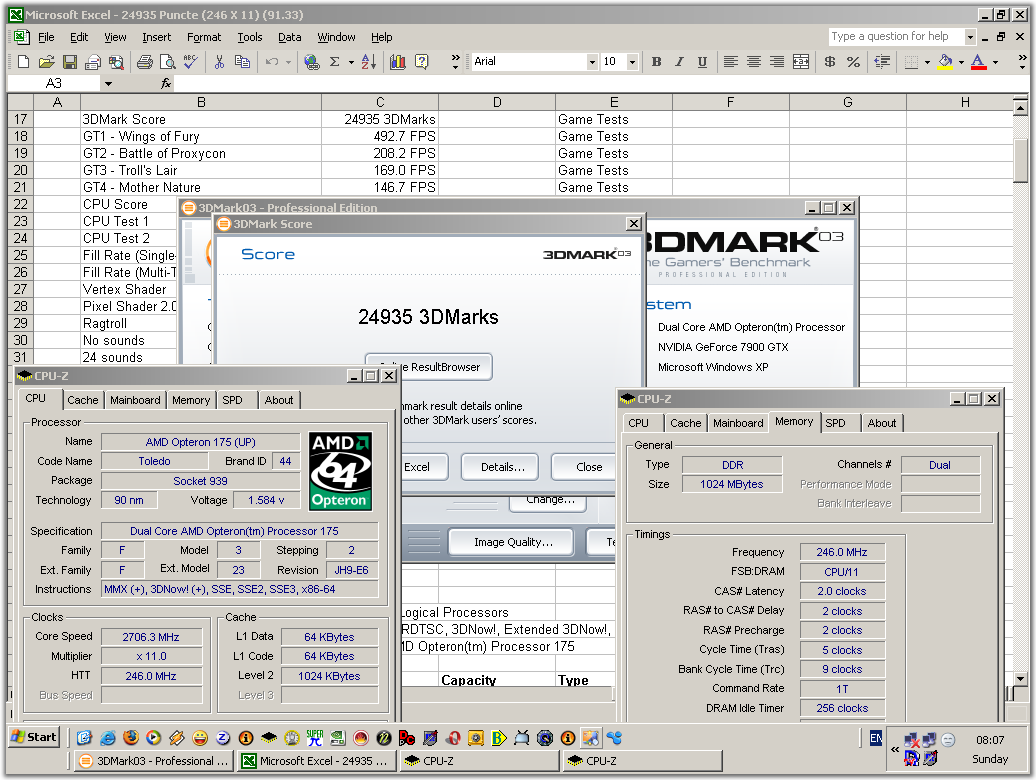Image resolution: width=1036 pixels, height=780 pixels.
Task: Click the Align Left icon
Action: (731, 62)
